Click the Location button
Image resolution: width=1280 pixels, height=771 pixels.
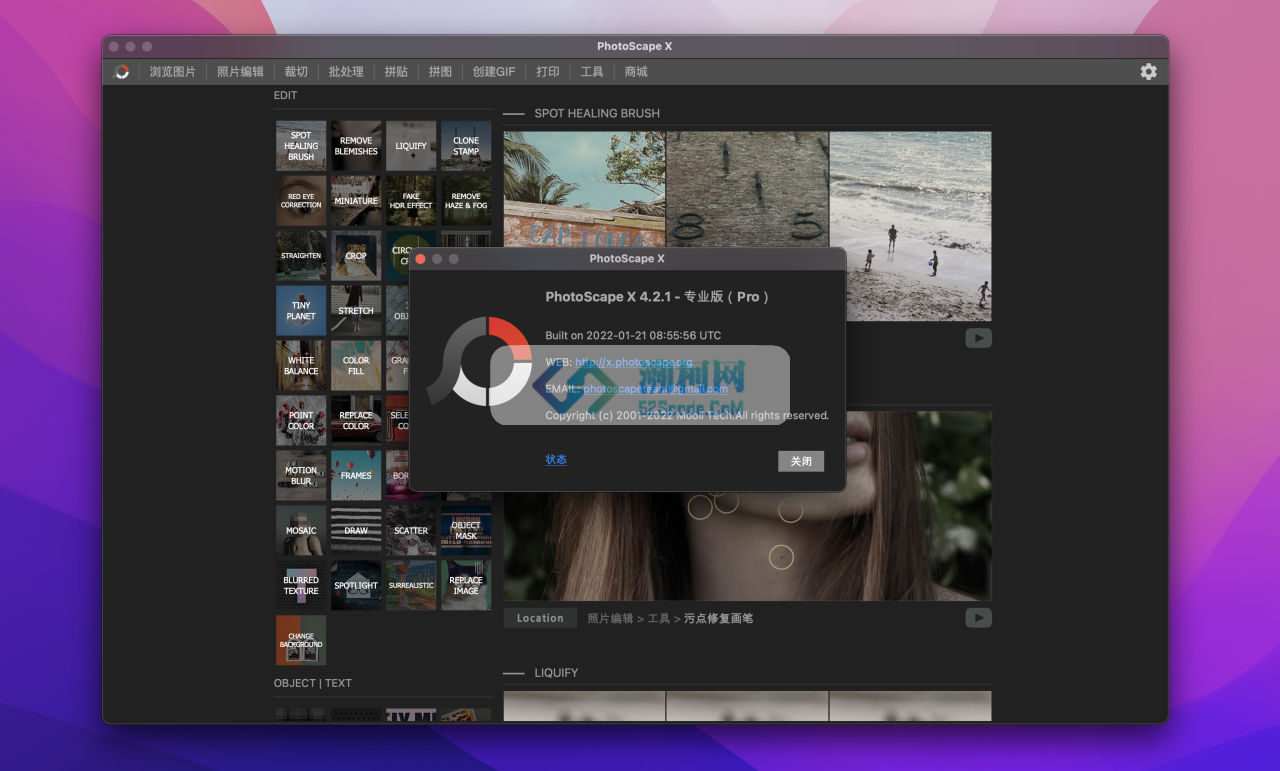pyautogui.click(x=540, y=618)
